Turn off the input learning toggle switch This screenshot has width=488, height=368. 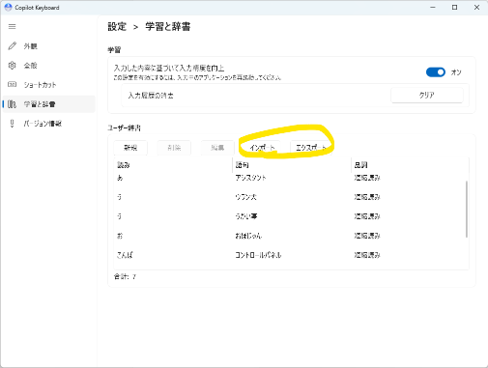435,72
